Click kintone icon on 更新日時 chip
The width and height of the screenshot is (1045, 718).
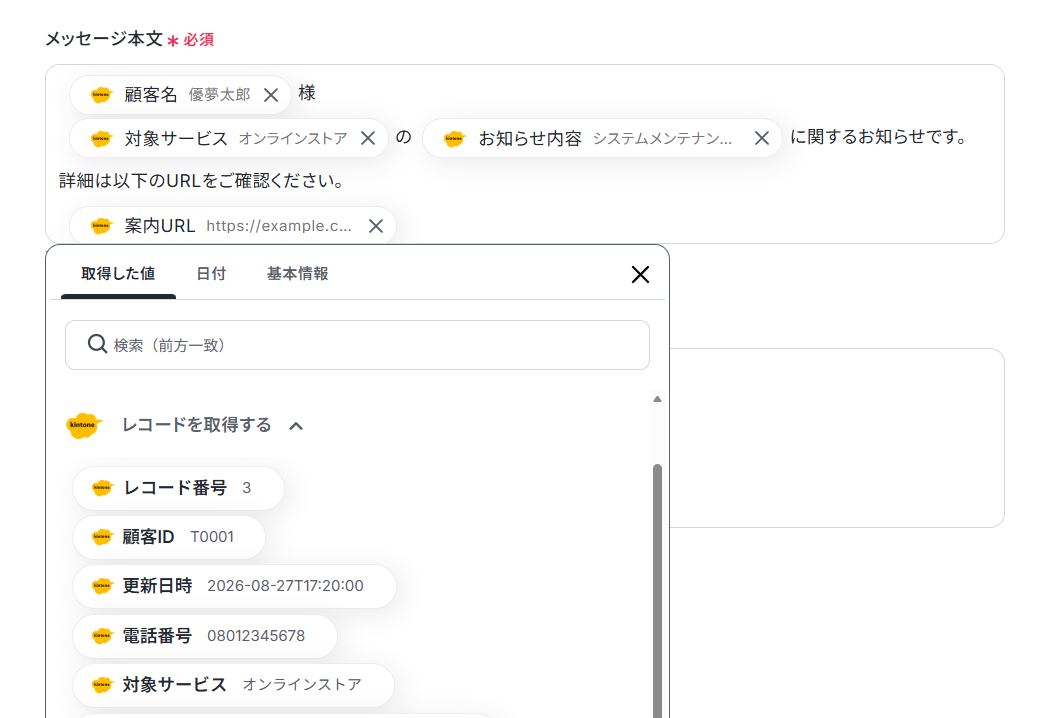[102, 586]
